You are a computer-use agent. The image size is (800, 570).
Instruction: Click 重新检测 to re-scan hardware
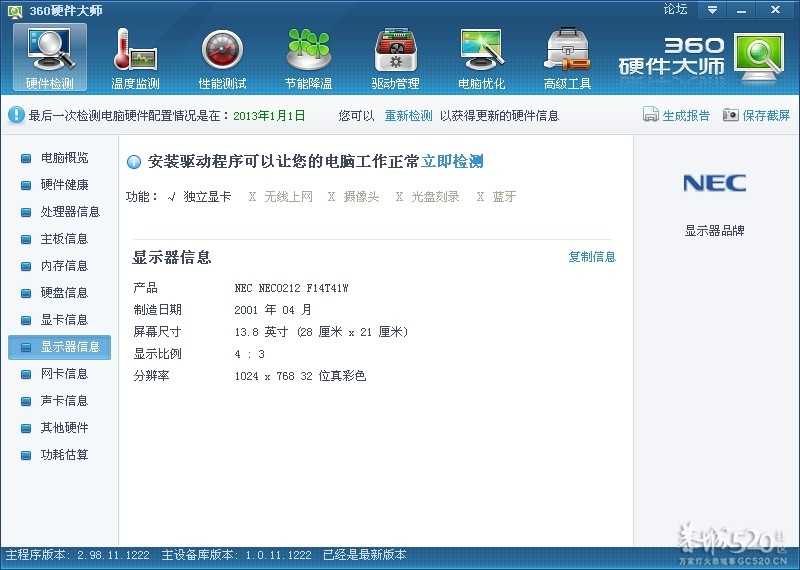[408, 116]
